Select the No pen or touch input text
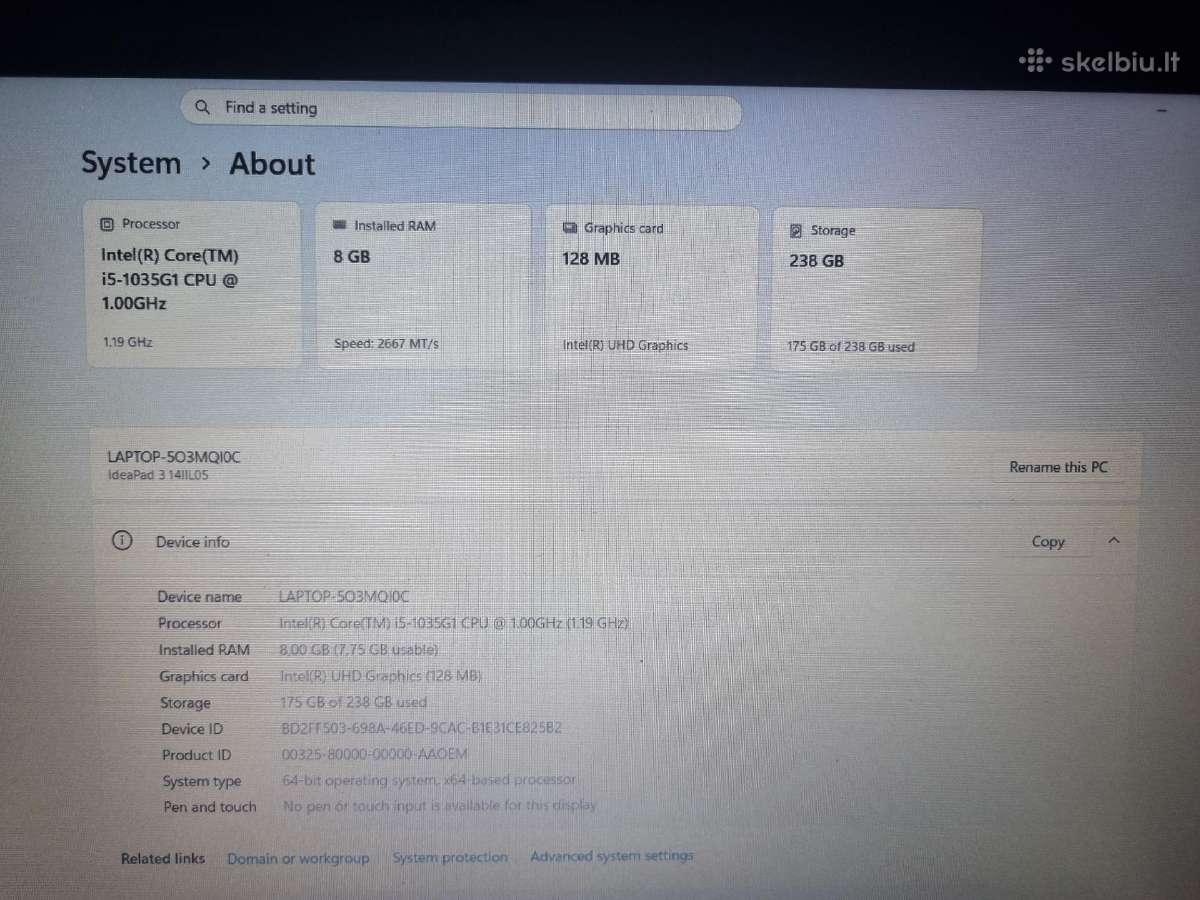The image size is (1200, 900). [x=440, y=805]
